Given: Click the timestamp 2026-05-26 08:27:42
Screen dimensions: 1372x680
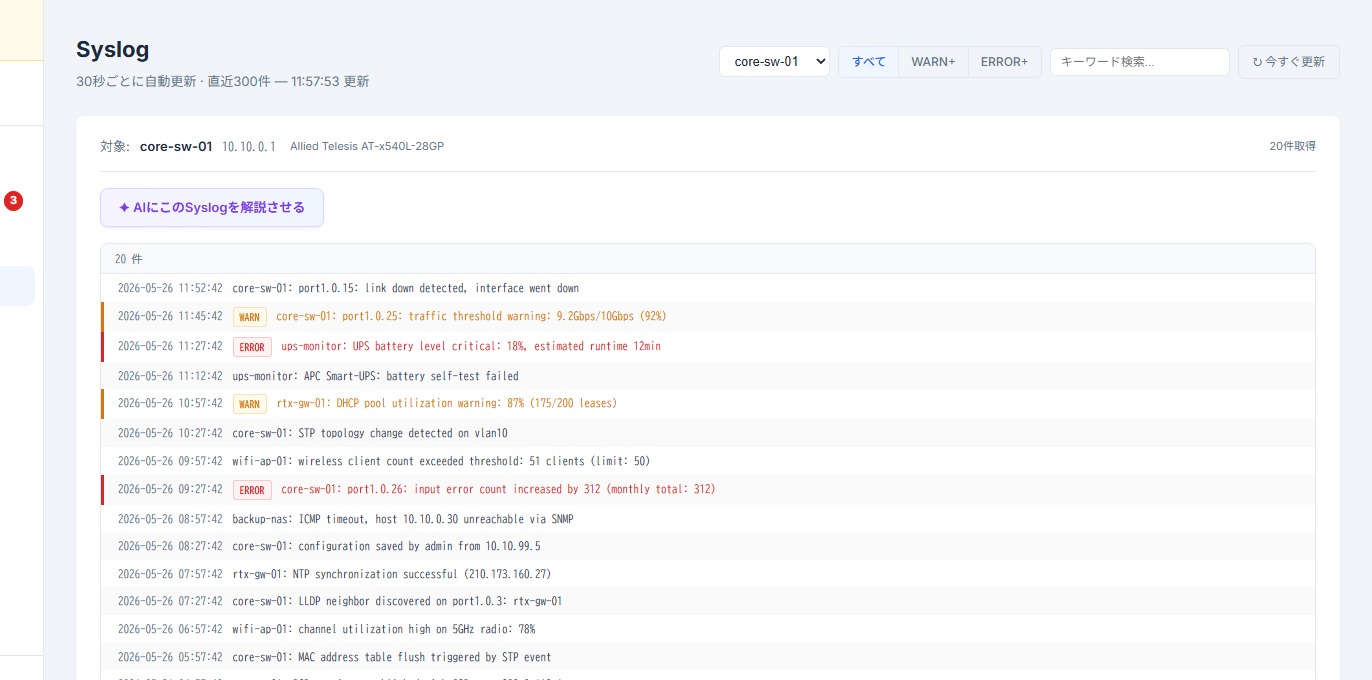Looking at the screenshot, I should [x=170, y=546].
